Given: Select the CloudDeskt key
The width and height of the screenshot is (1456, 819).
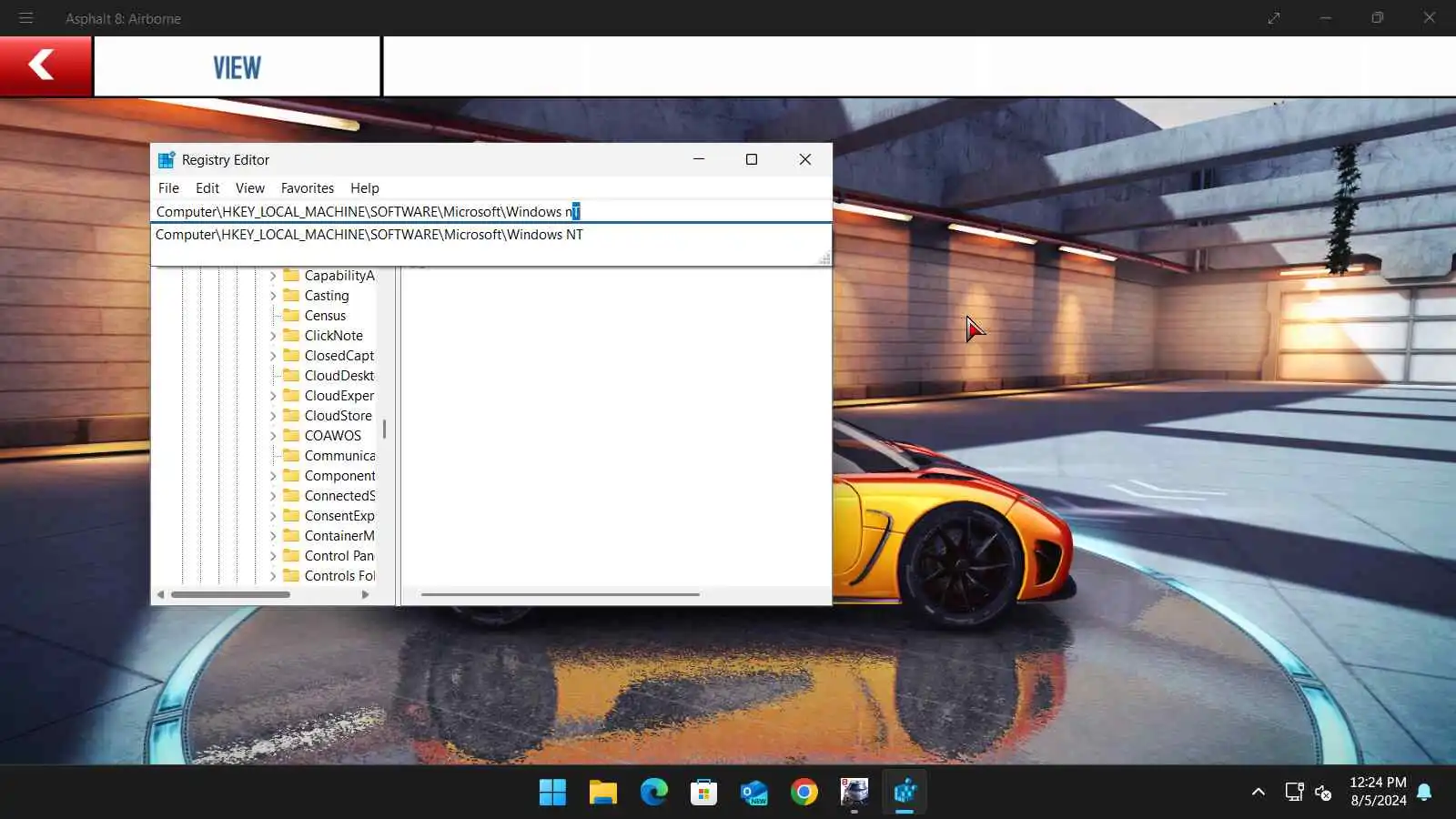Looking at the screenshot, I should coord(339,376).
